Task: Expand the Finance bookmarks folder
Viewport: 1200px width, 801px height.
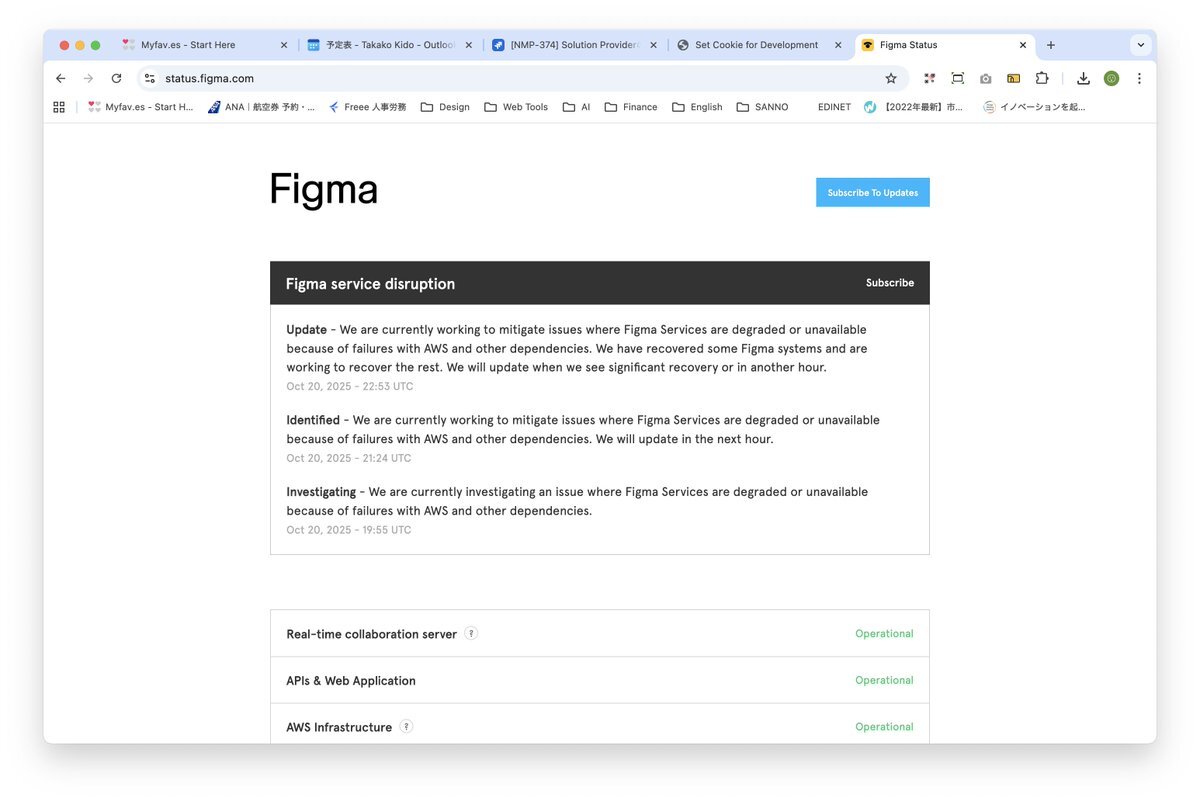Action: (x=631, y=107)
